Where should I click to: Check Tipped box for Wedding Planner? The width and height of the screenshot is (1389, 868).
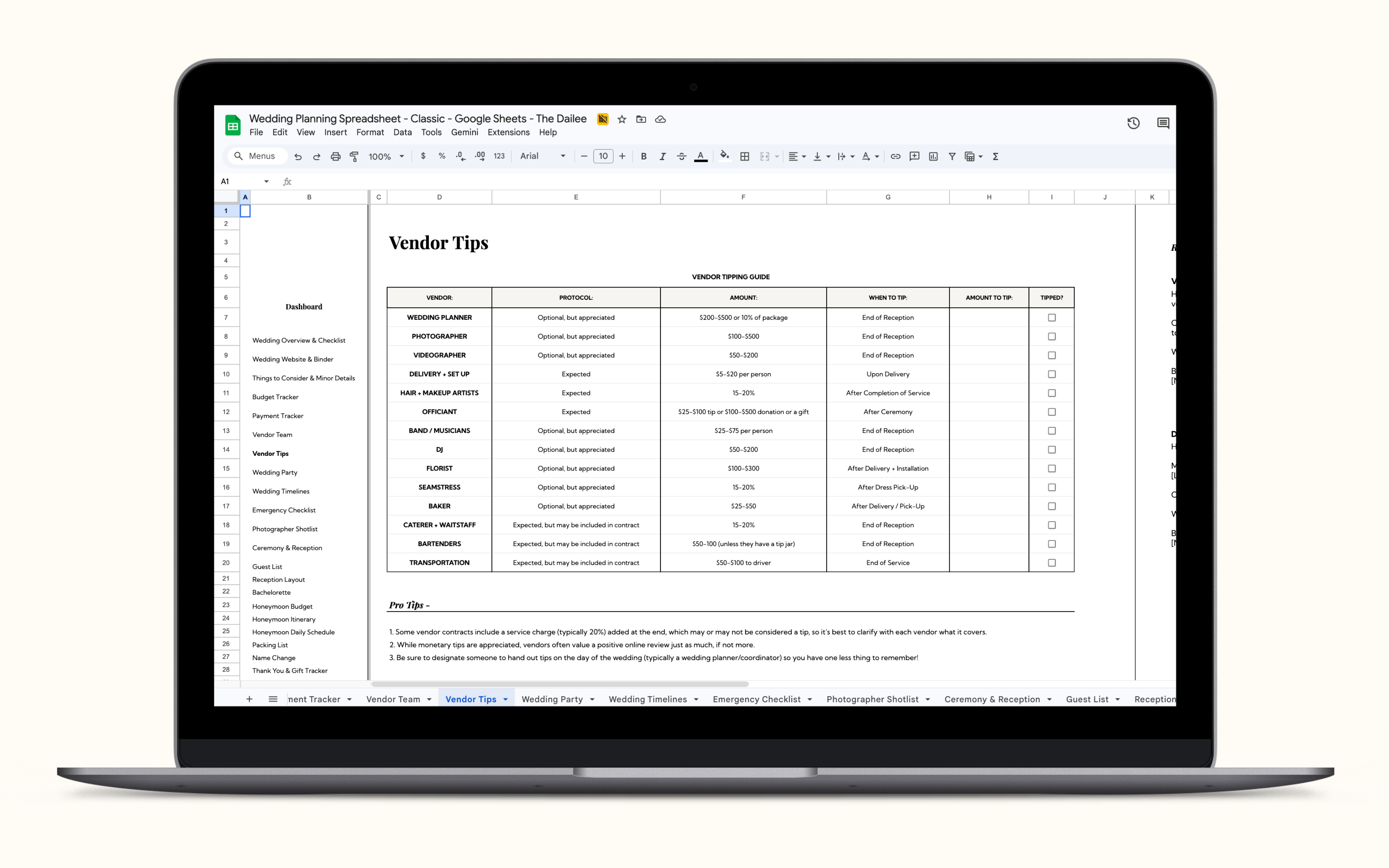(1051, 317)
